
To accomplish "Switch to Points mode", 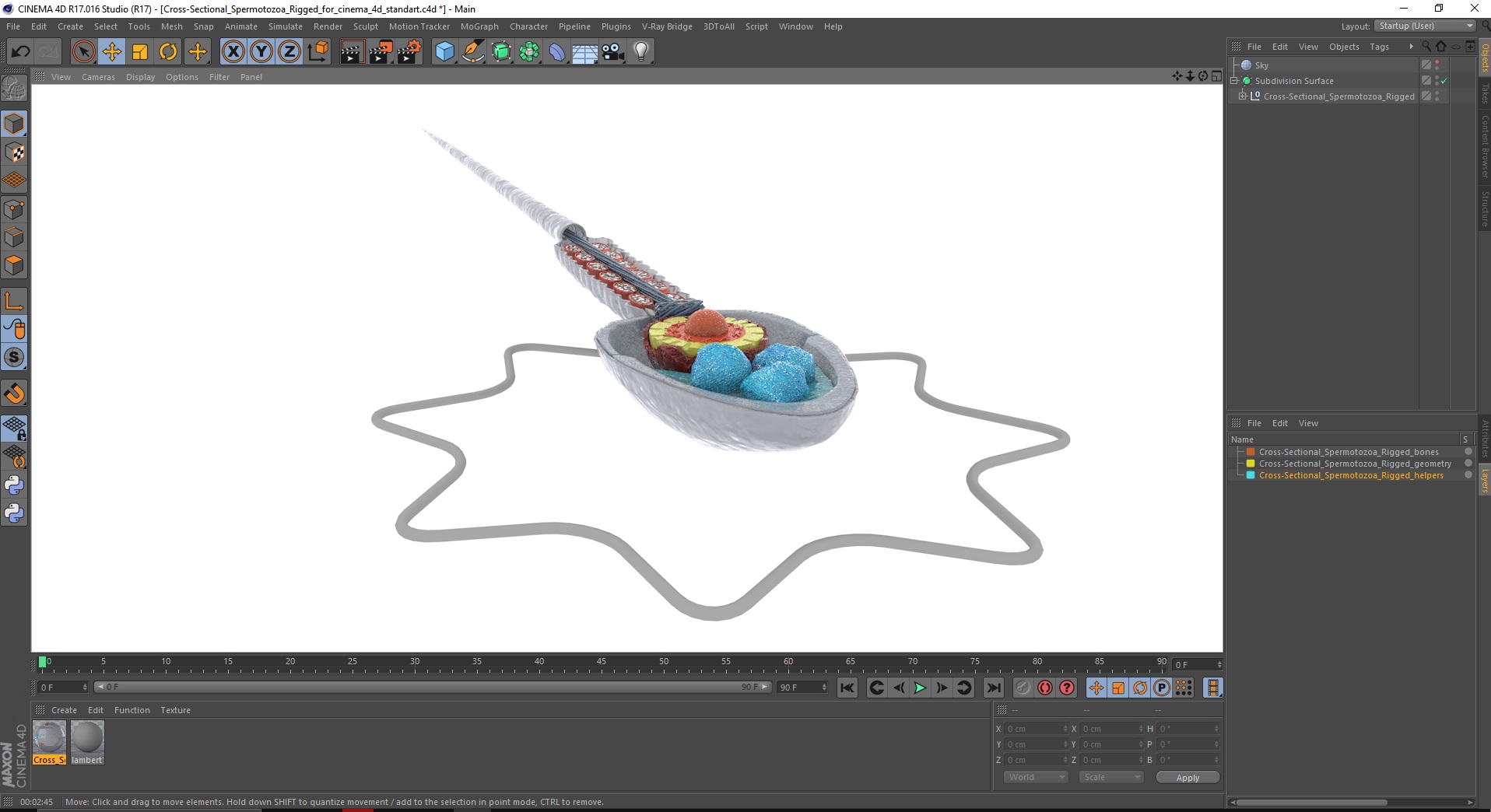I will 14,209.
